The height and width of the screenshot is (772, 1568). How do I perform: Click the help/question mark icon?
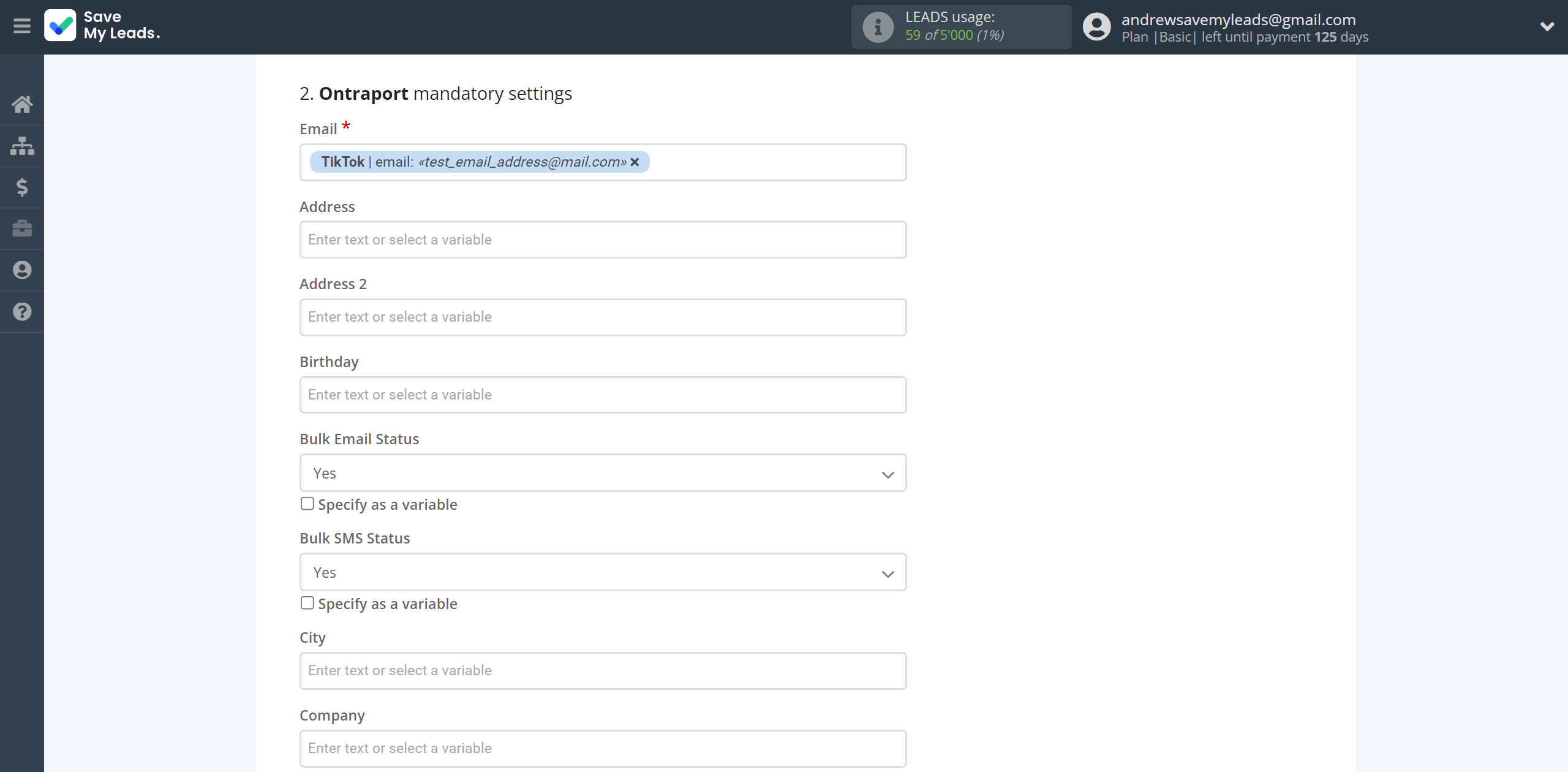(22, 310)
